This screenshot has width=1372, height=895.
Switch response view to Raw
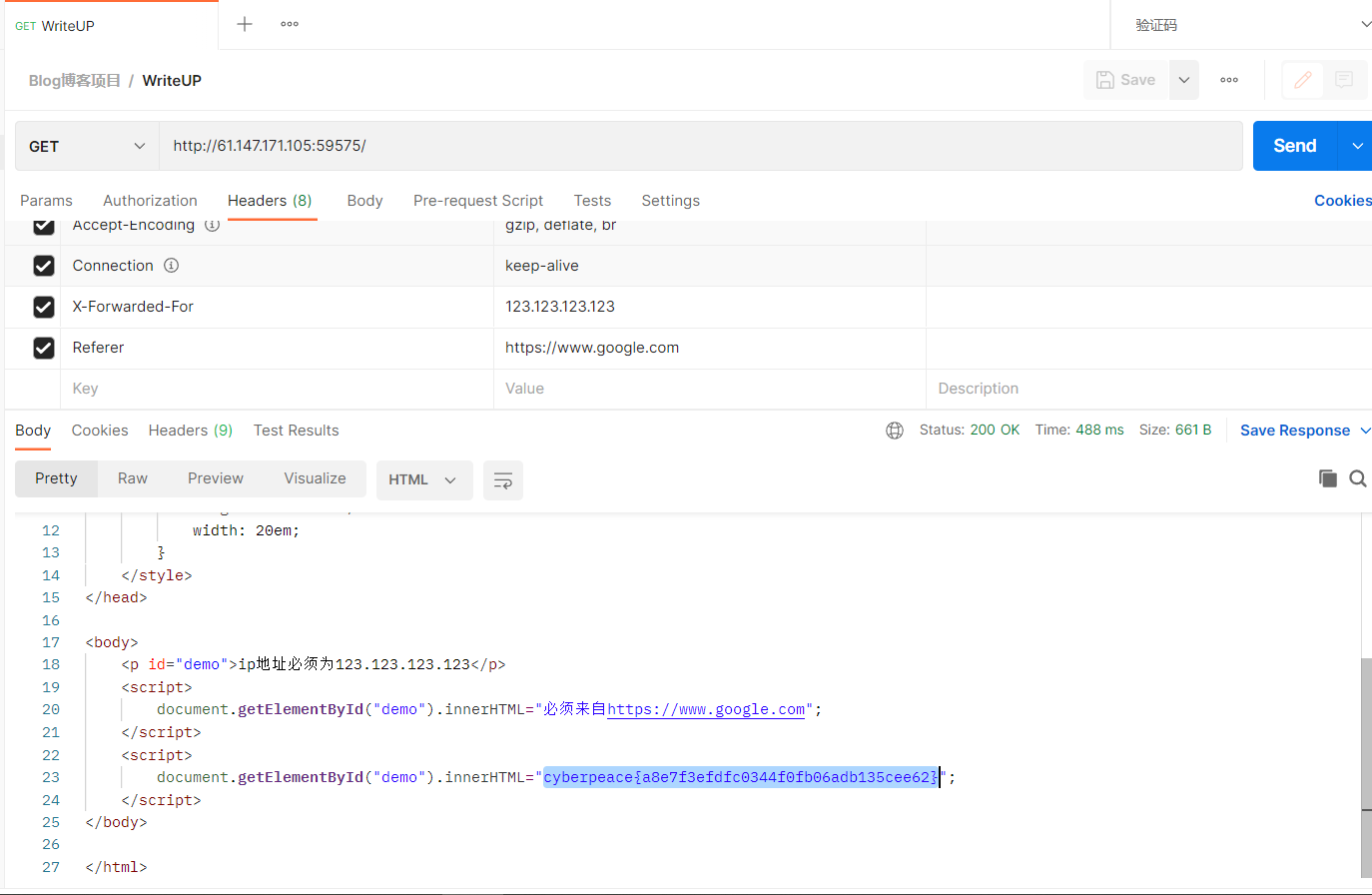133,478
